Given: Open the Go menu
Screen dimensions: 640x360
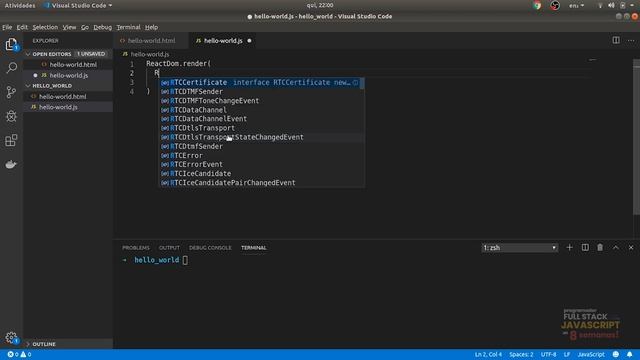Looking at the screenshot, I should [84, 27].
